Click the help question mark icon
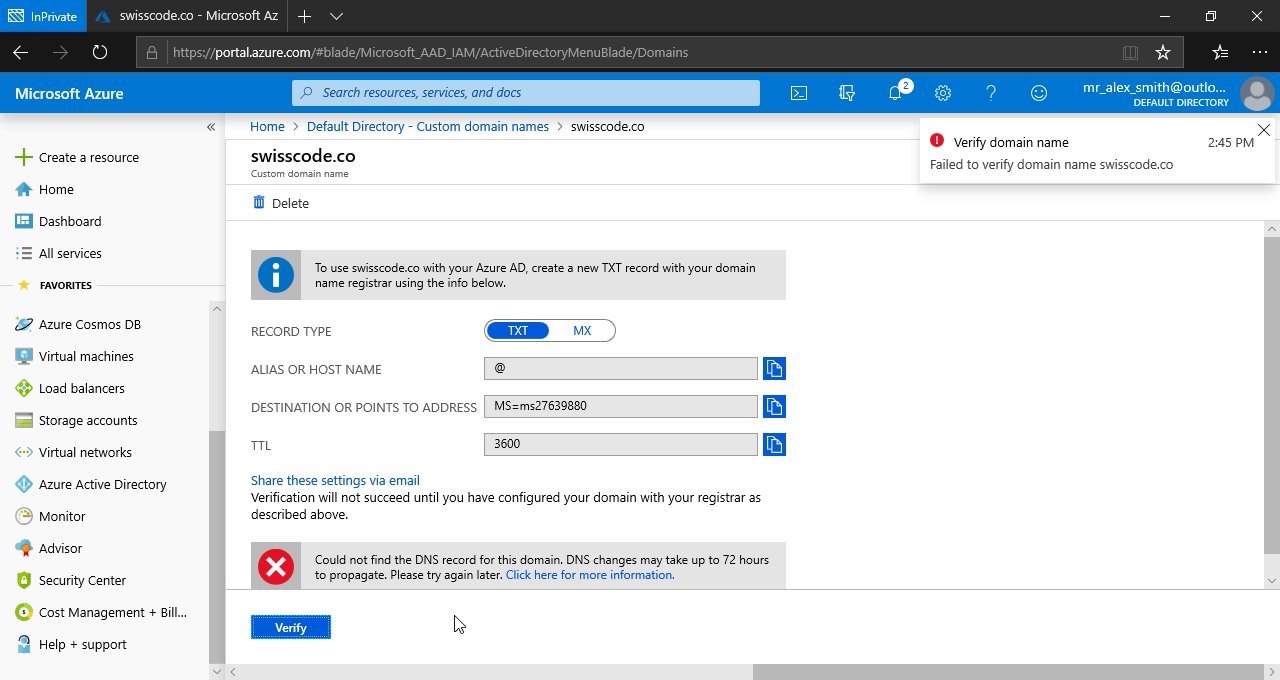 tap(991, 93)
